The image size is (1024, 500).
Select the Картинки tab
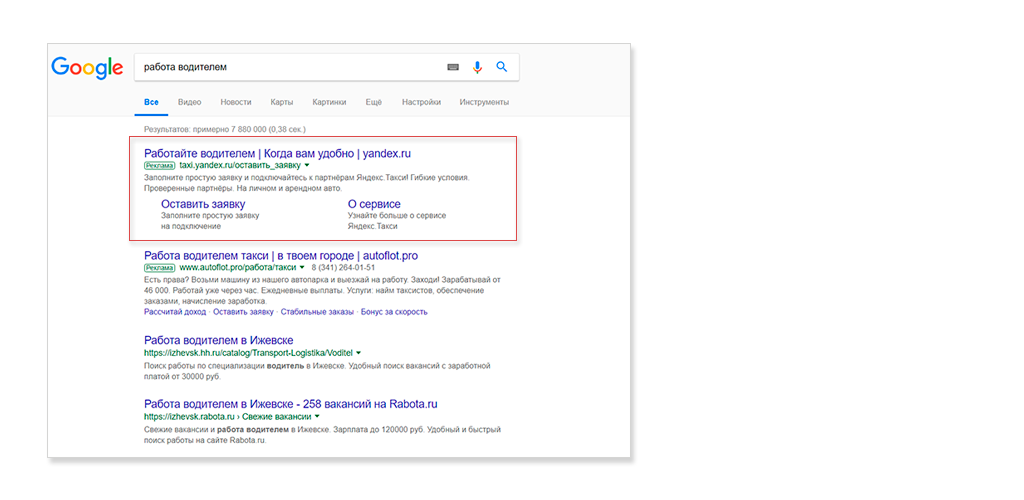329,102
